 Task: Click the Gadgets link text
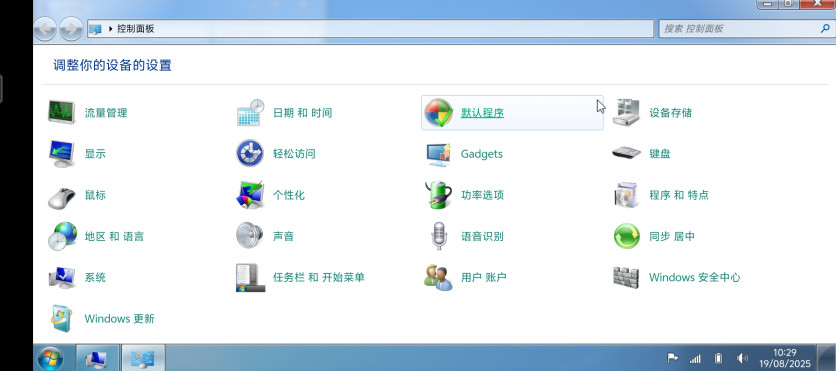pyautogui.click(x=481, y=154)
